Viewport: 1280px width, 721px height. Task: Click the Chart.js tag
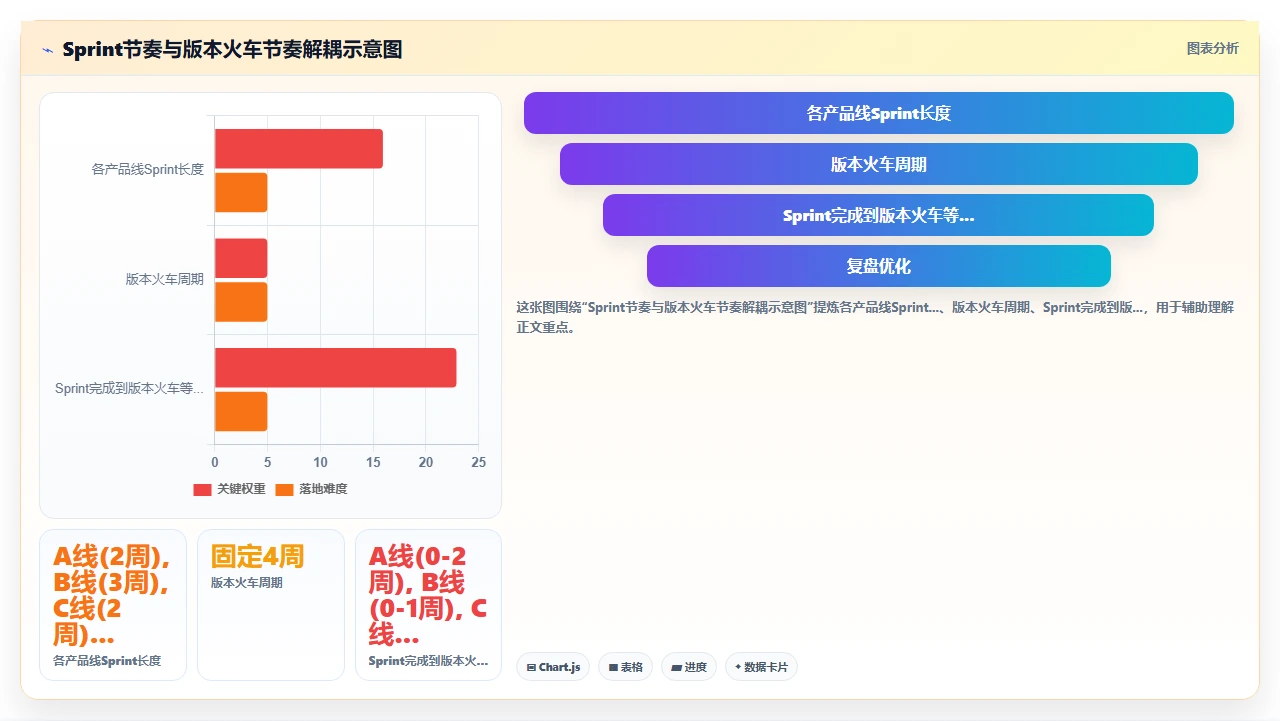point(553,667)
